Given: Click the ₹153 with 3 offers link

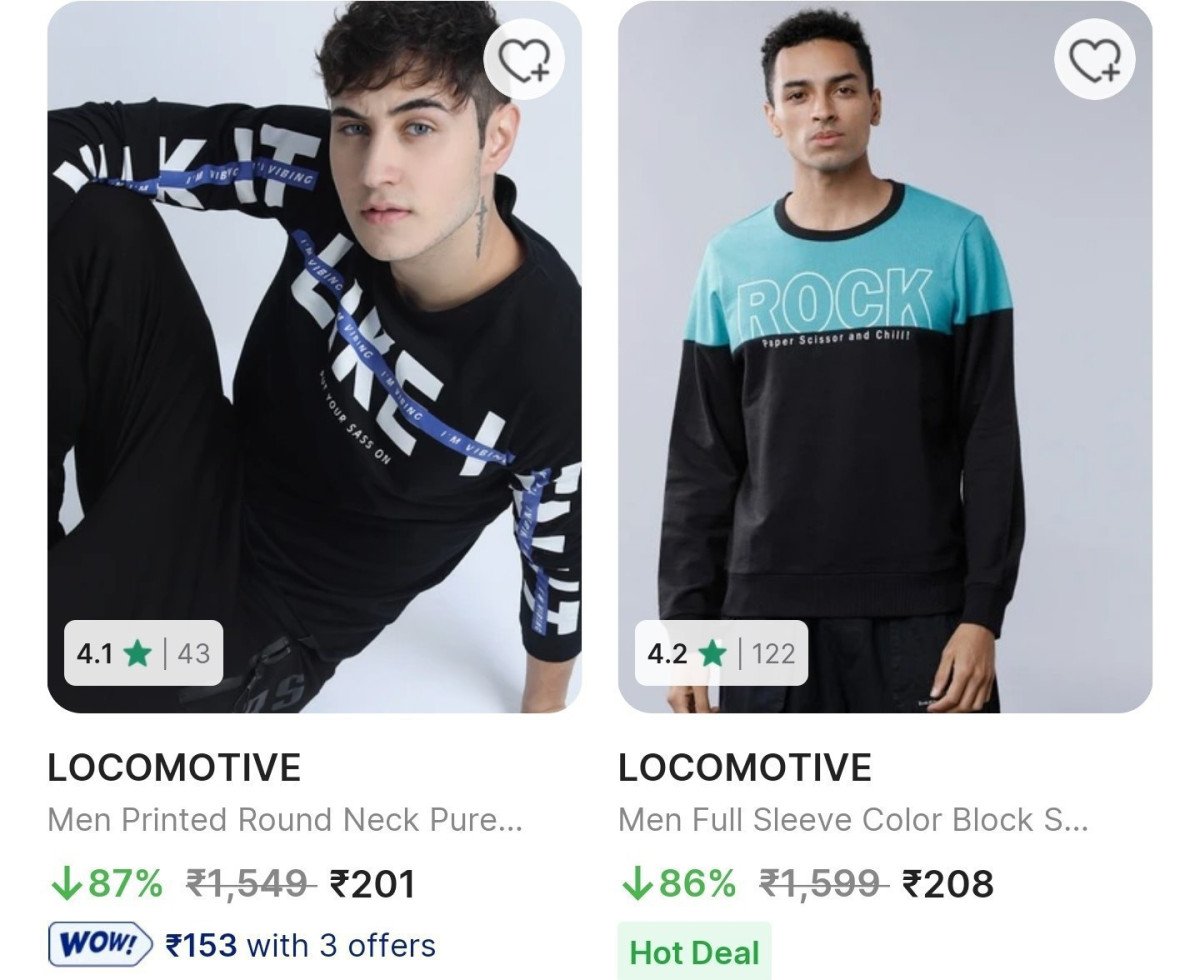Looking at the screenshot, I should [x=300, y=944].
